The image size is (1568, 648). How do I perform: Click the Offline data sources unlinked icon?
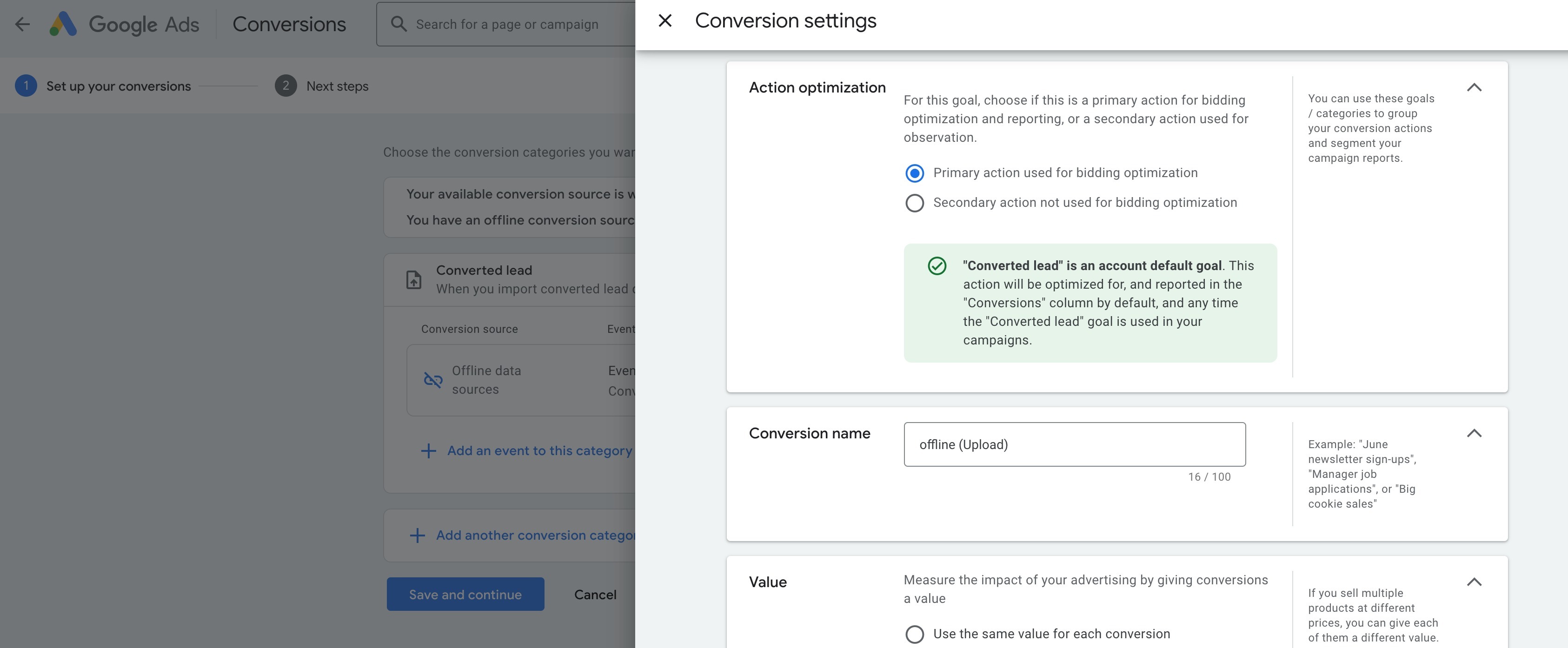(x=433, y=380)
